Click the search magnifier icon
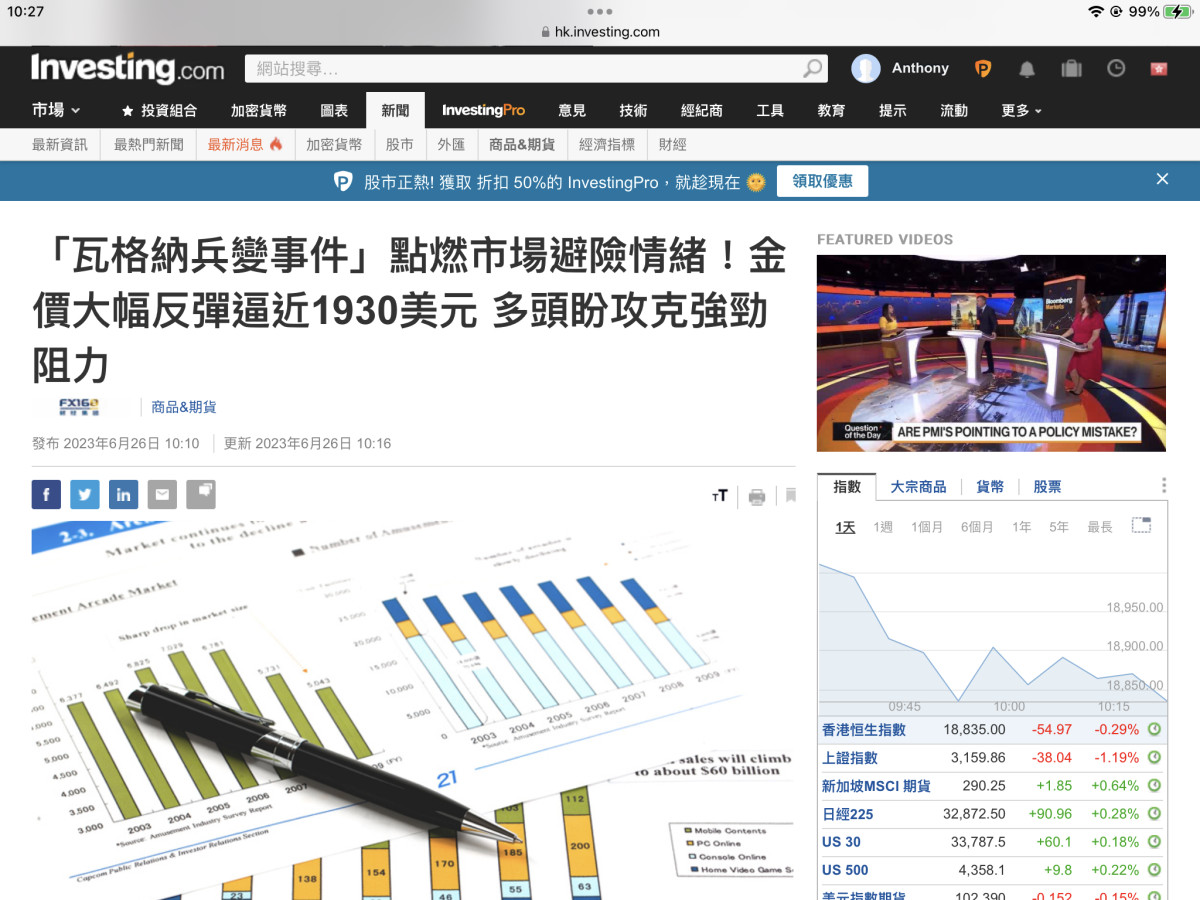1200x900 pixels. click(x=813, y=69)
